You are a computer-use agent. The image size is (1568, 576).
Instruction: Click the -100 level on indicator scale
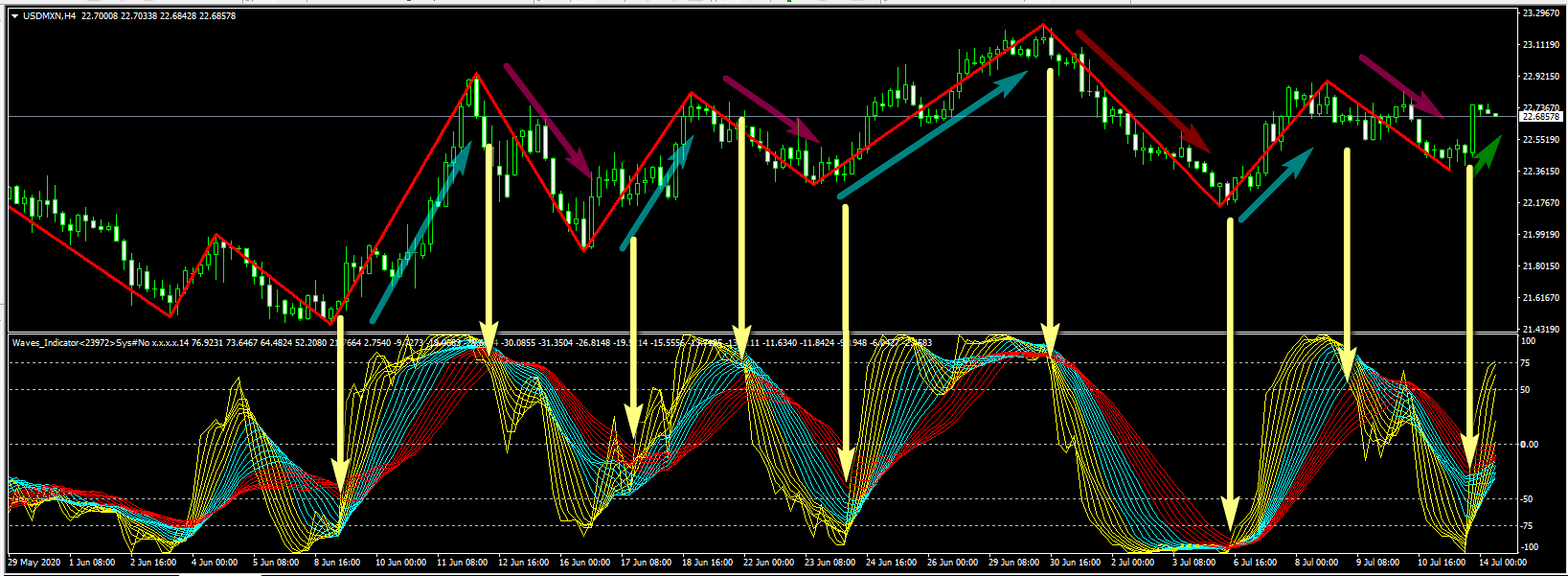(1530, 547)
